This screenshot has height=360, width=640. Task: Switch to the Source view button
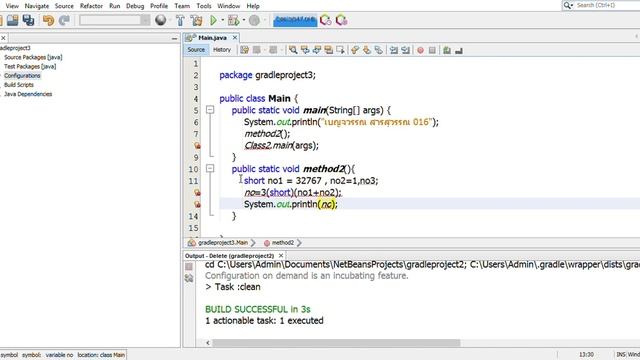click(196, 50)
